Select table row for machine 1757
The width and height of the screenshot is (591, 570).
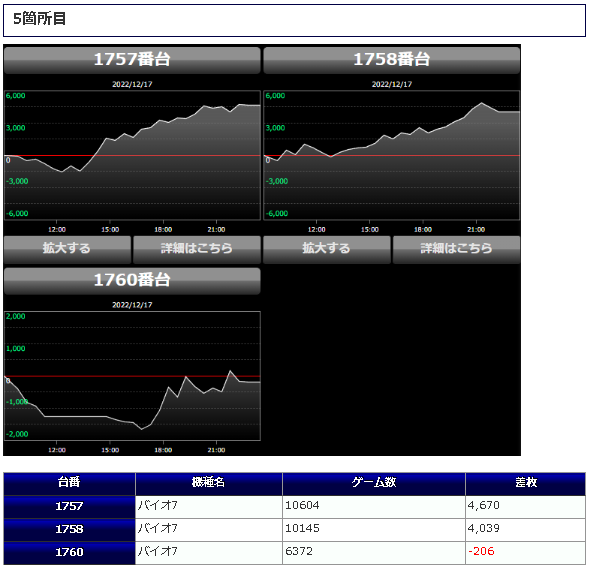pos(295,507)
